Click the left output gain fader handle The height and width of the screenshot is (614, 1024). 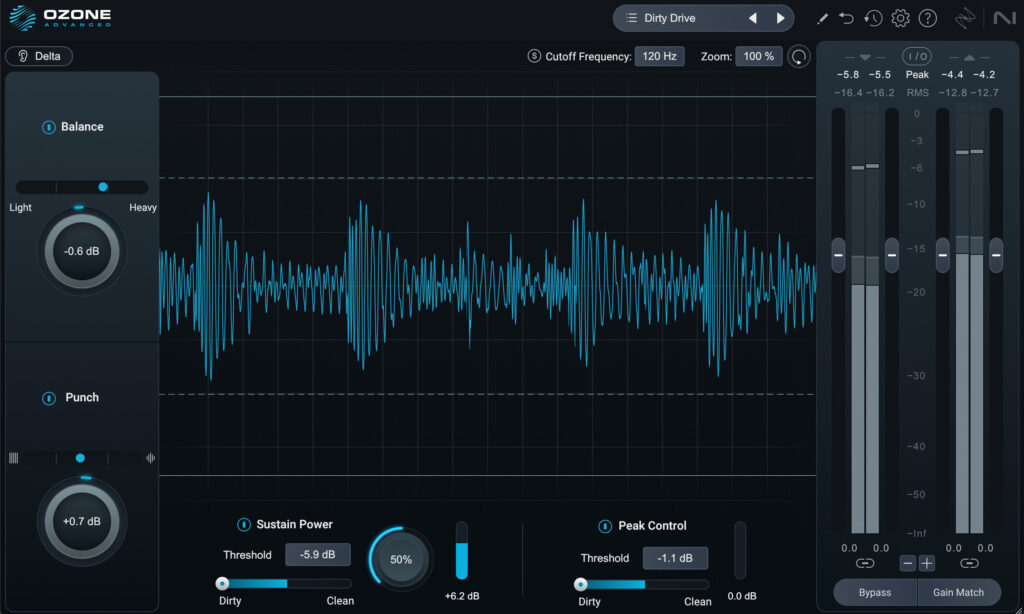tap(942, 255)
